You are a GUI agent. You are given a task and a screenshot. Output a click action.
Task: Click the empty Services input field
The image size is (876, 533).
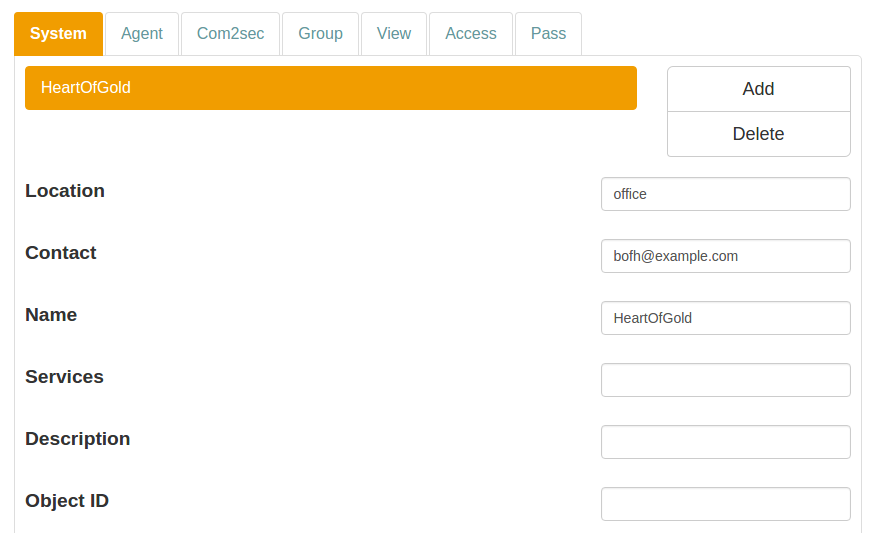click(x=725, y=380)
